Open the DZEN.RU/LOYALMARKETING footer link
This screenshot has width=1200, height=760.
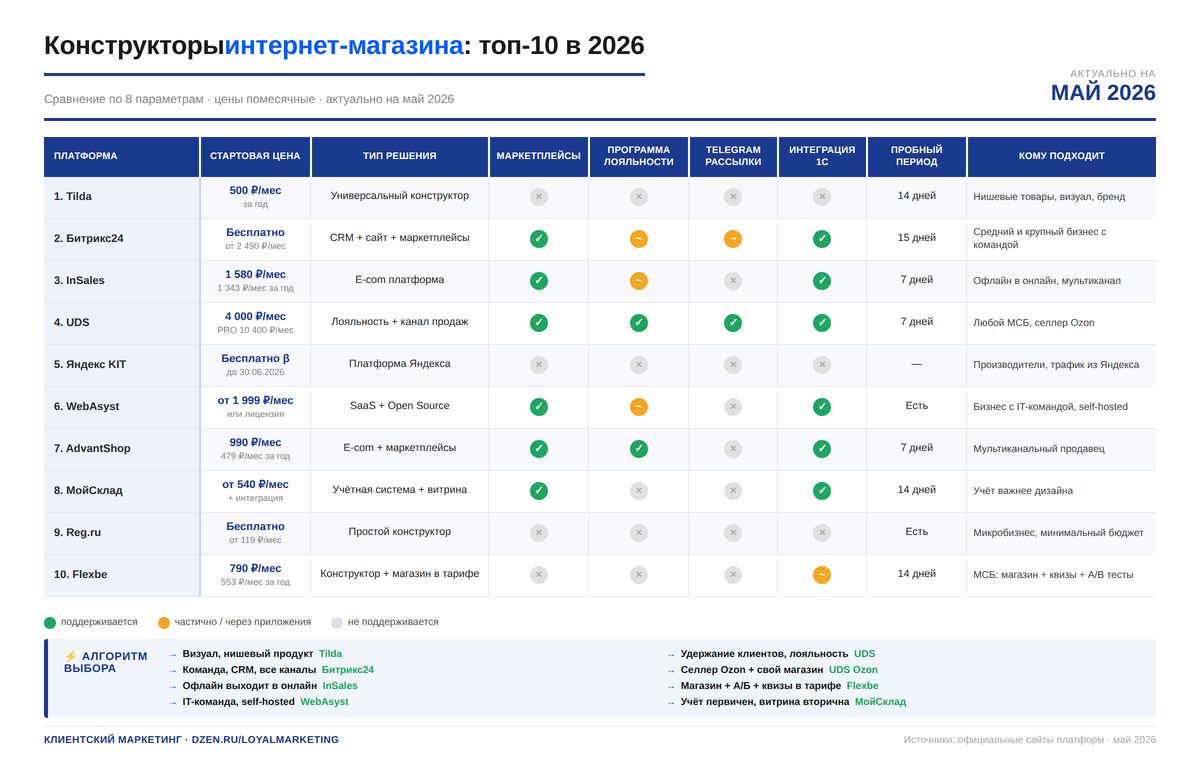(x=265, y=740)
